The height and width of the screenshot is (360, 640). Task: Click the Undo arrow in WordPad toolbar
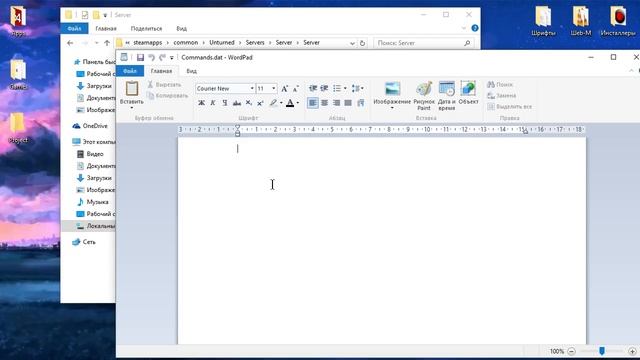pyautogui.click(x=151, y=58)
